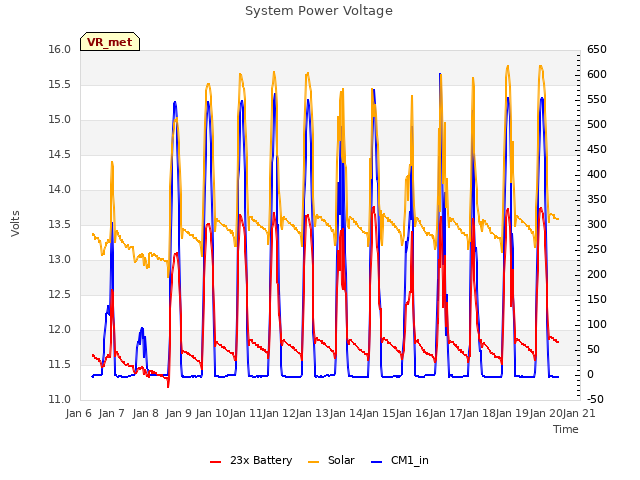Viewport: 640px width, 480px height.
Task: Click the Jan 21 x-axis tick label
Action: [x=579, y=413]
